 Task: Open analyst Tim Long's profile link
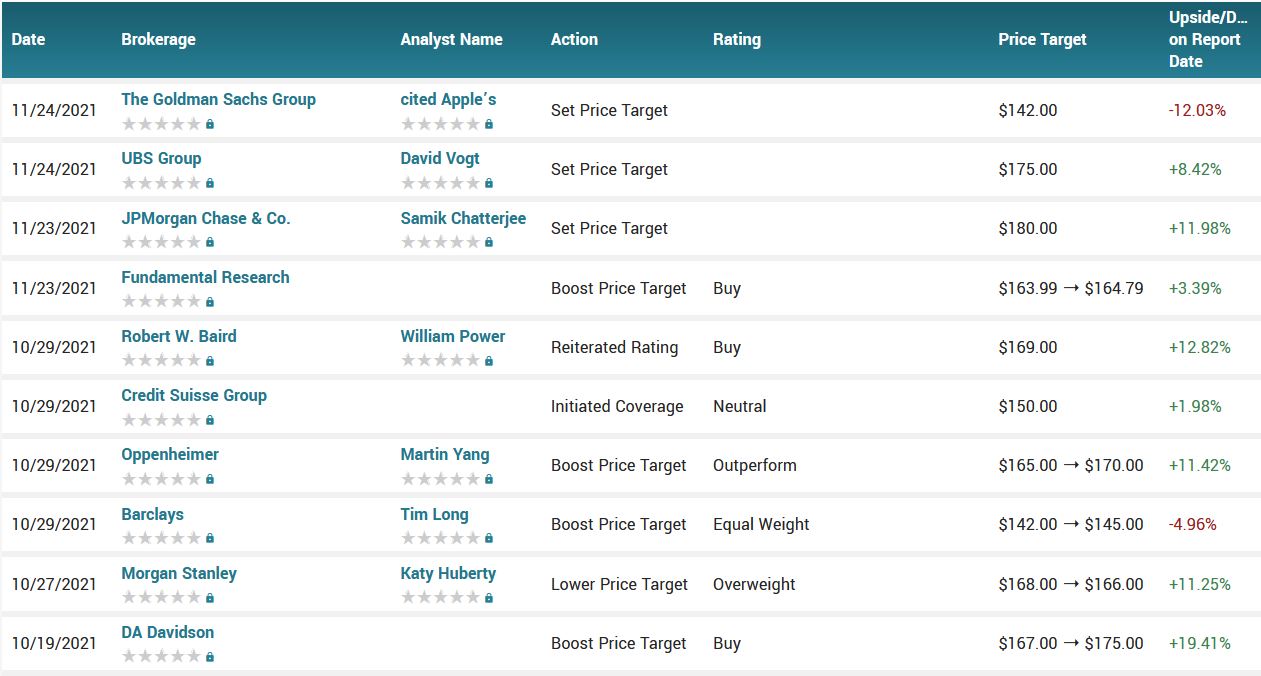coord(434,514)
